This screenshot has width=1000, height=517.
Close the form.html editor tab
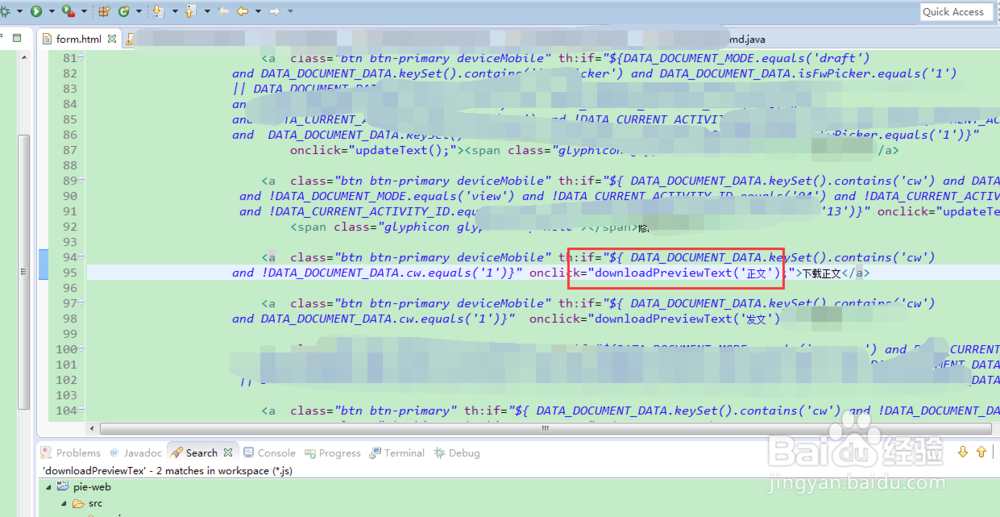tap(112, 39)
